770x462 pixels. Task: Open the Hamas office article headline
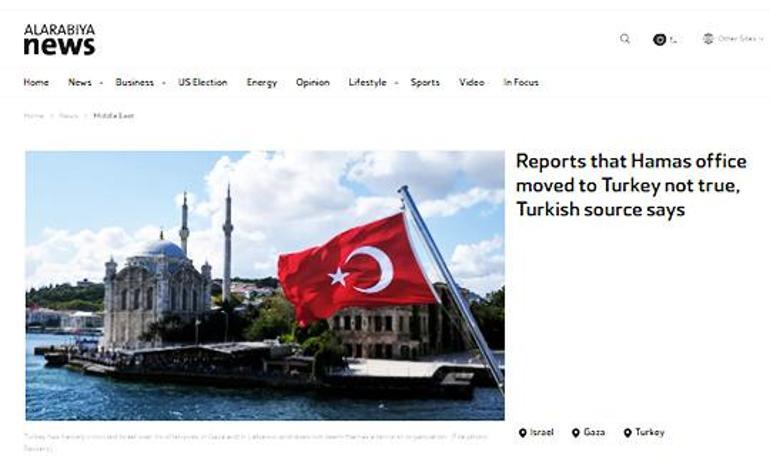coord(630,185)
